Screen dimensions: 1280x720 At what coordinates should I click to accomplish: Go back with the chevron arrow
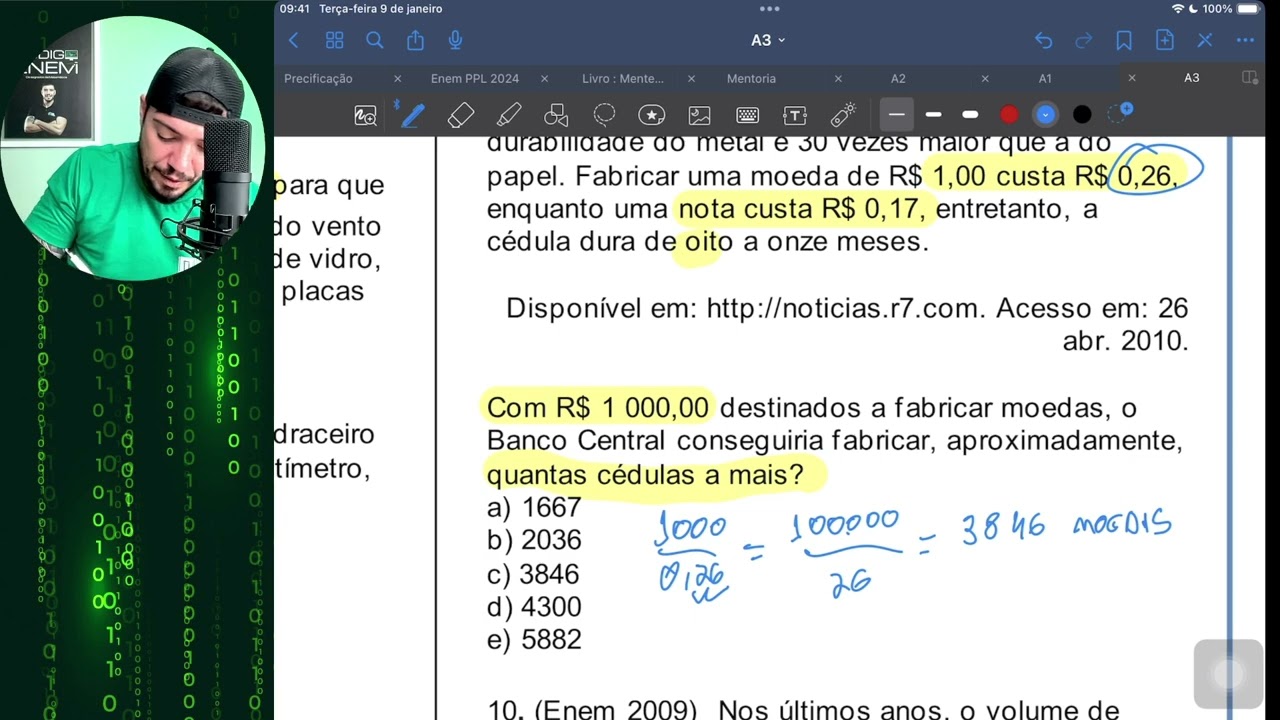tap(293, 40)
